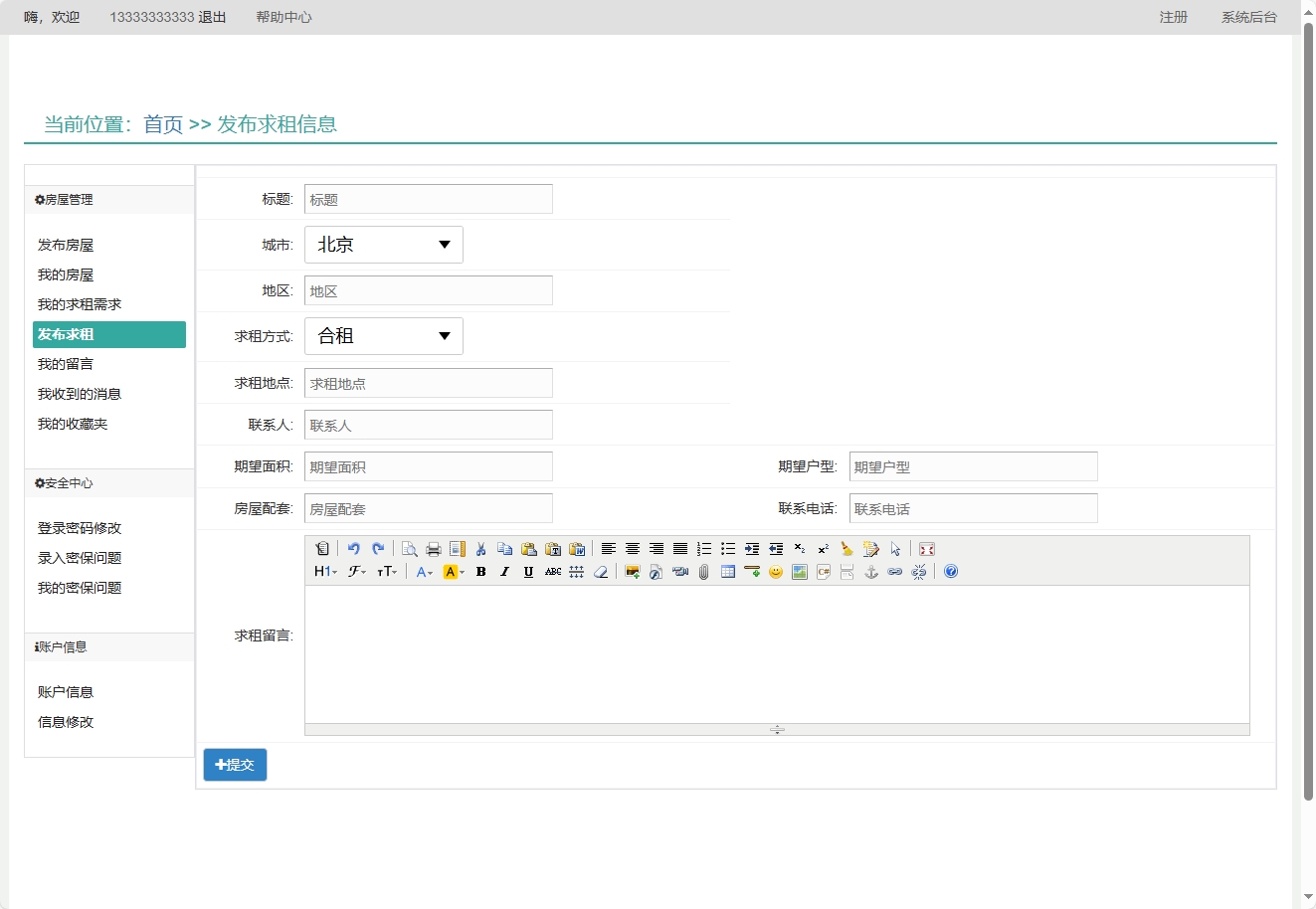This screenshot has width=1316, height=909.
Task: Apply strikethrough formatting via ABC icon
Action: [x=552, y=571]
